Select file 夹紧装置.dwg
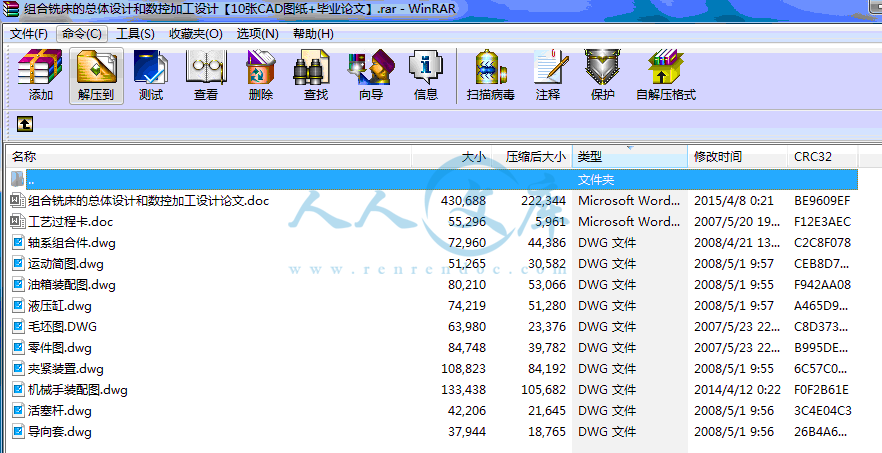 pyautogui.click(x=66, y=369)
